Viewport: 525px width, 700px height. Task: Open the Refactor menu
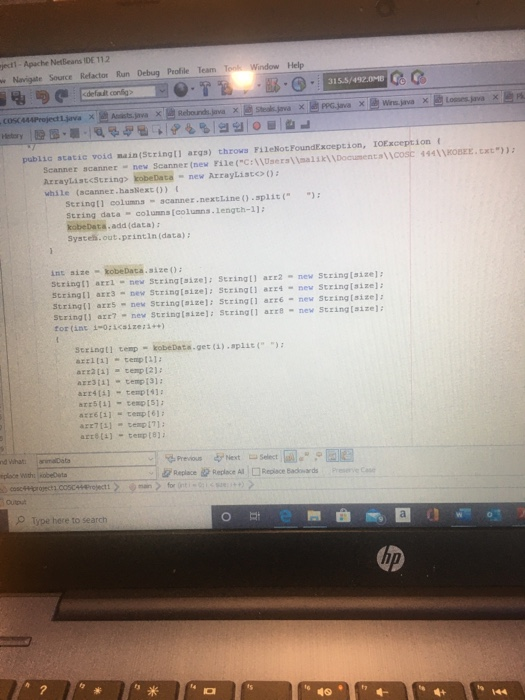[x=94, y=75]
